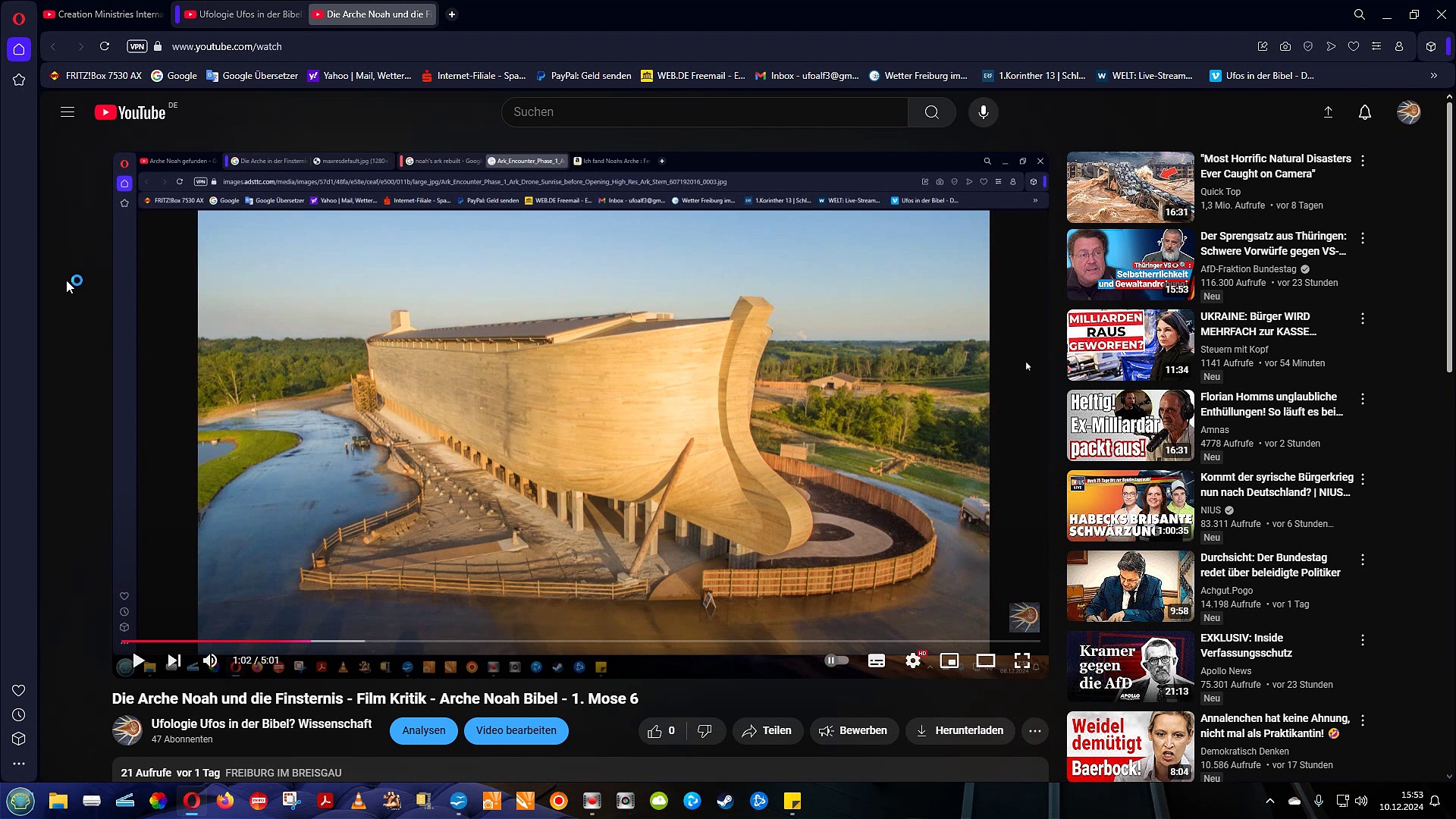Open miniplayer mode icon
1456x819 pixels.
tap(949, 661)
